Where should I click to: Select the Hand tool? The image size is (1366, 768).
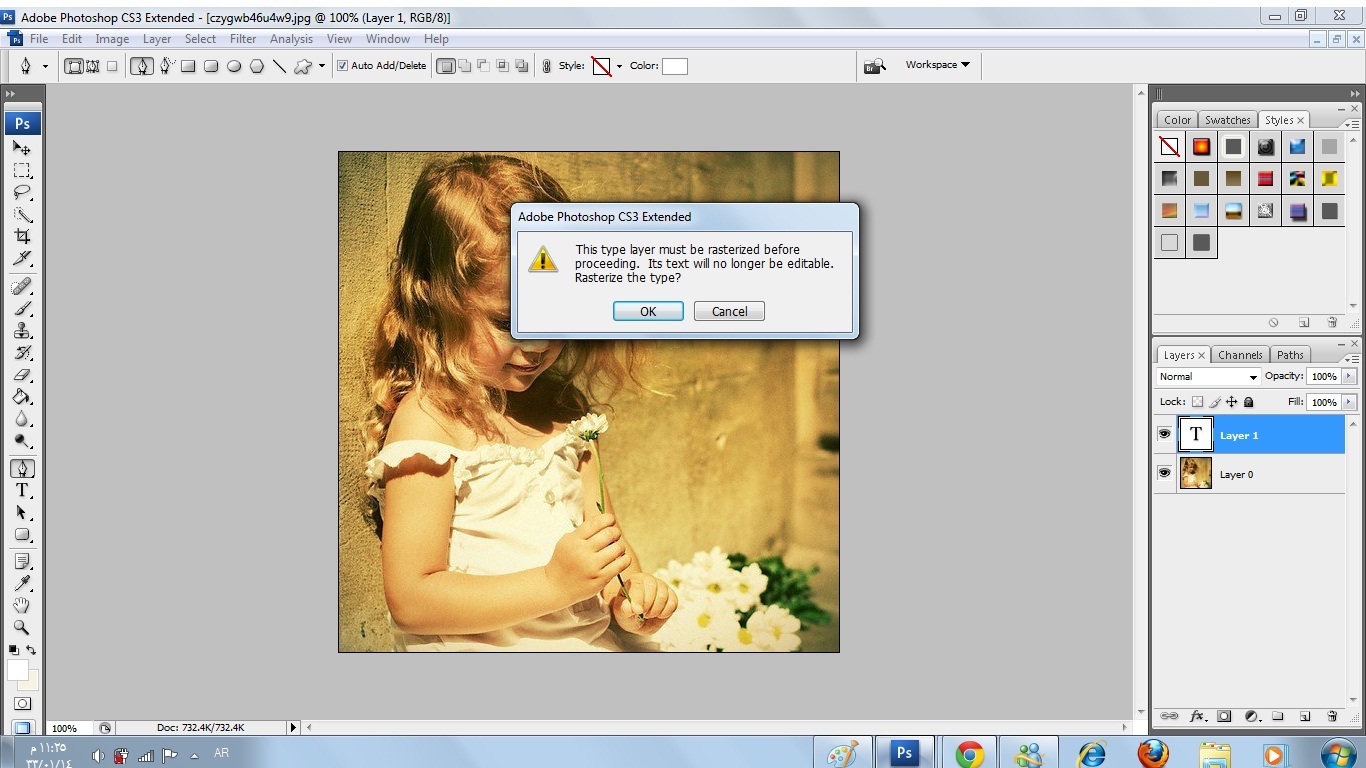tap(22, 606)
